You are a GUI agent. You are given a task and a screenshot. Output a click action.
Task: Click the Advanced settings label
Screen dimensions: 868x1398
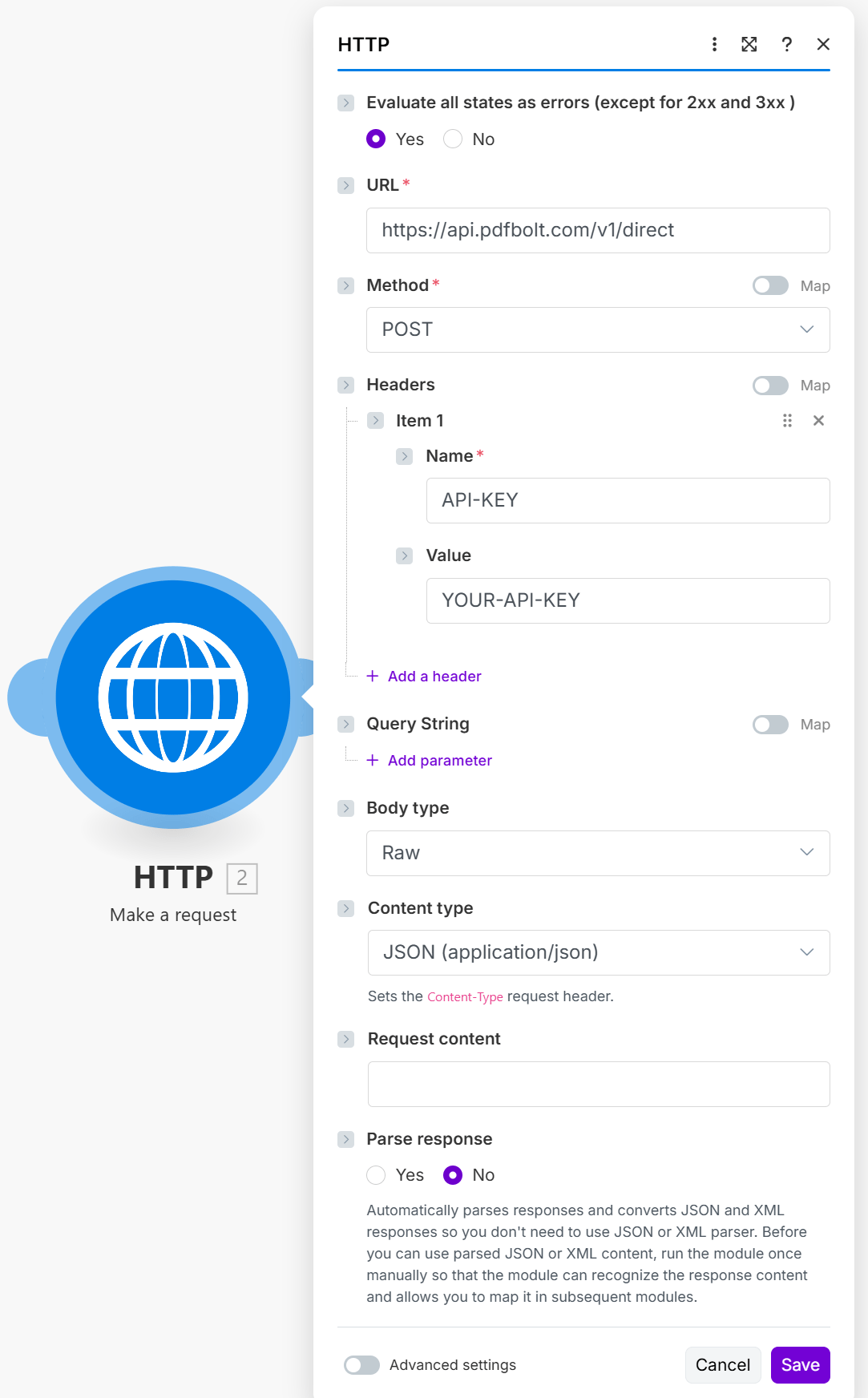coord(453,1365)
